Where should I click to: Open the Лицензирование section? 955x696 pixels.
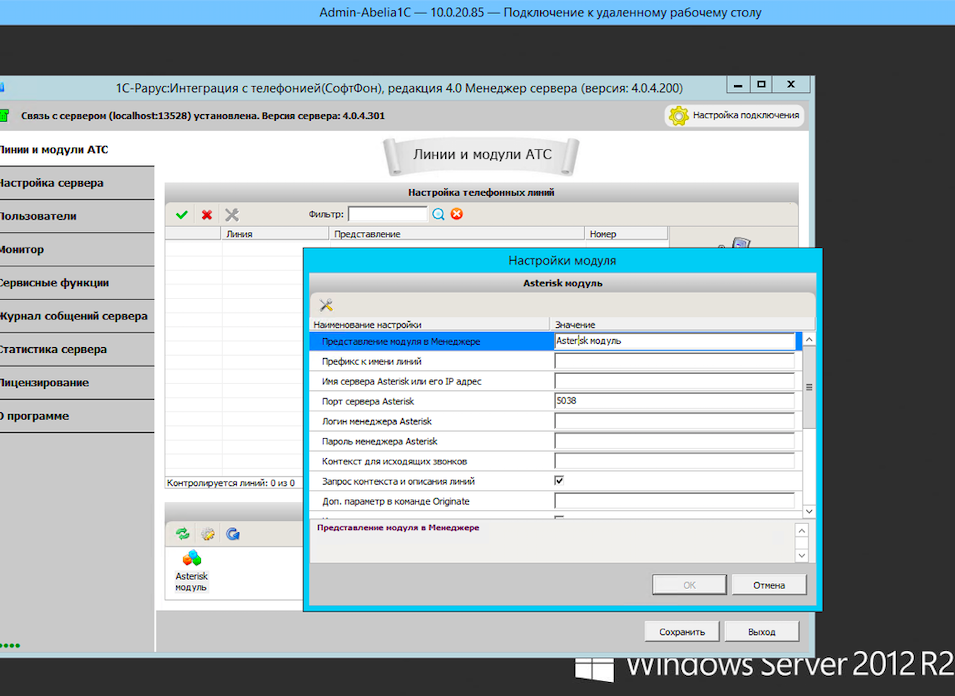(45, 383)
